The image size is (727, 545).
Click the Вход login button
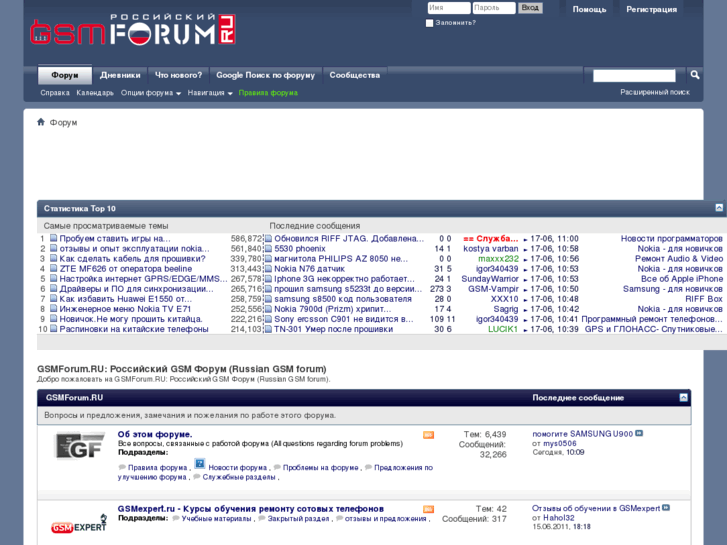click(x=530, y=8)
